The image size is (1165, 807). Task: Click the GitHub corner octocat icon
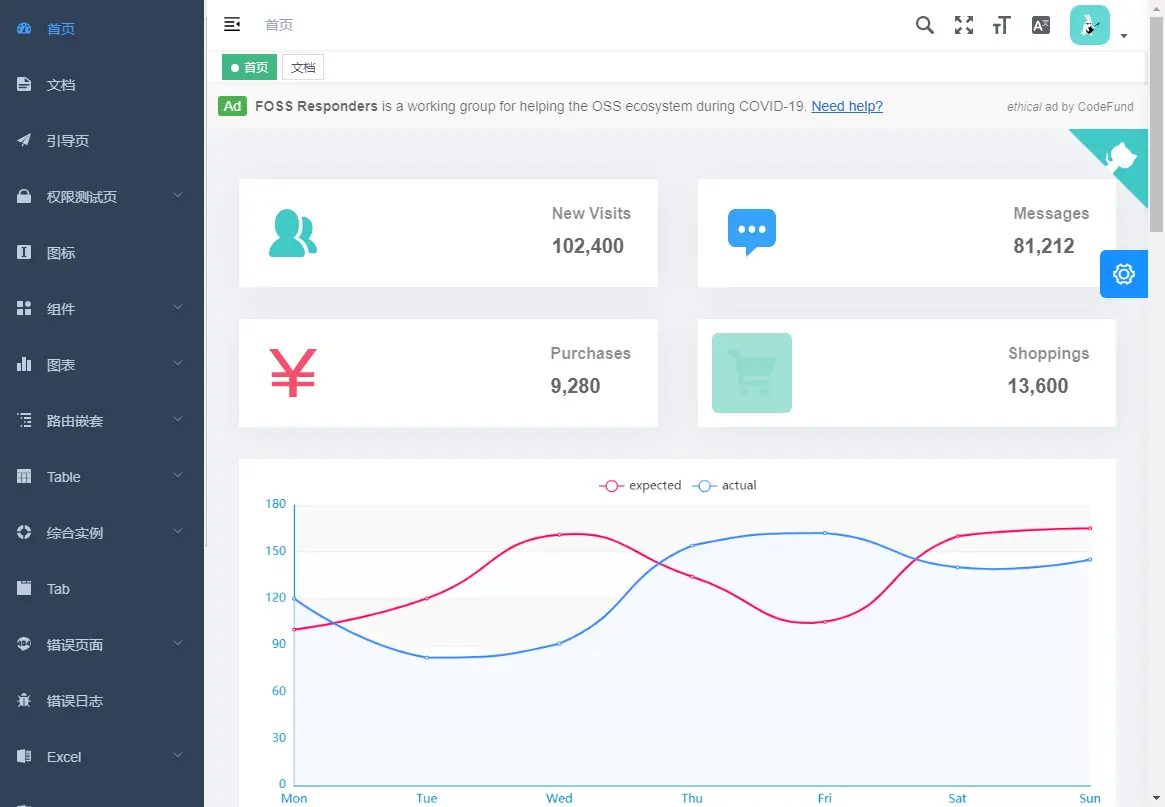coord(1120,157)
